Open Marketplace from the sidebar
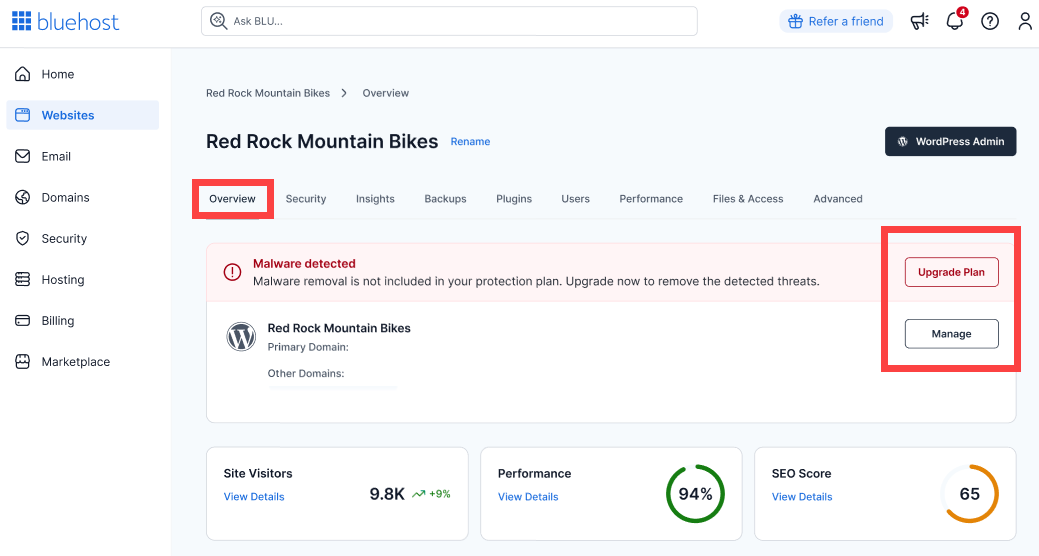The image size is (1039, 556). coord(83,361)
